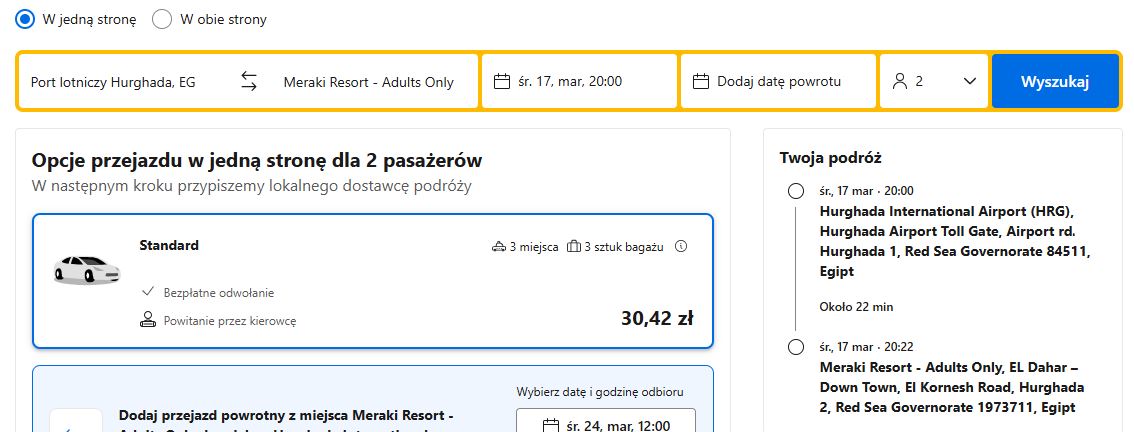
Task: Open return pickup date 'śr. 24, mar, 12:00'
Action: (x=606, y=420)
